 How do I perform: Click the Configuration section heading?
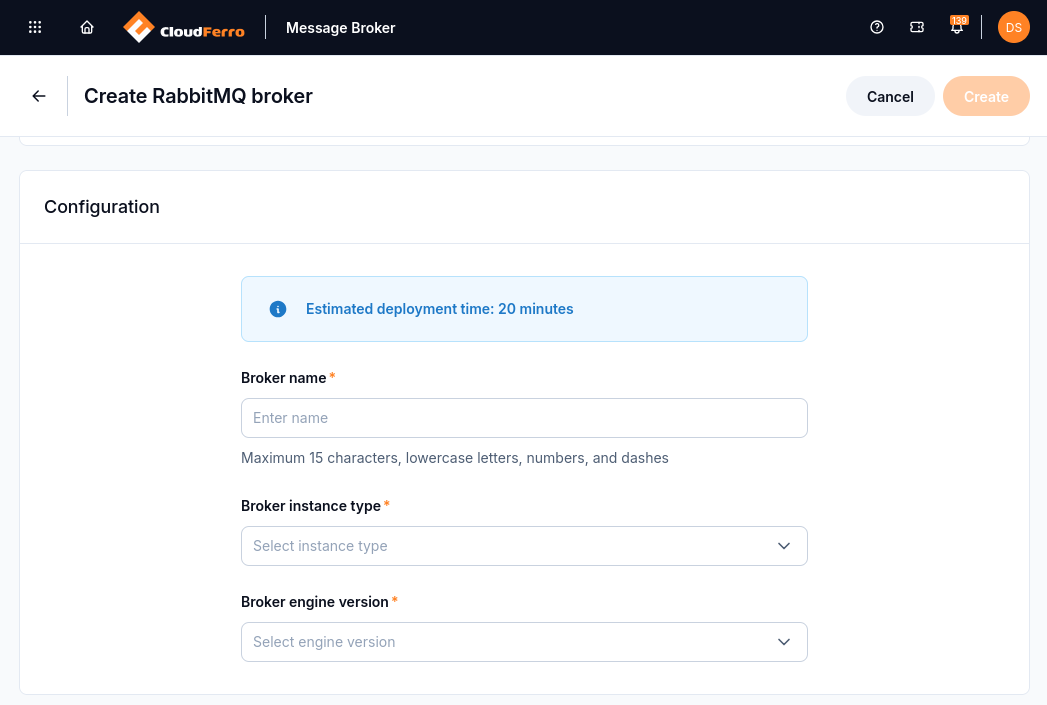[x=101, y=207]
